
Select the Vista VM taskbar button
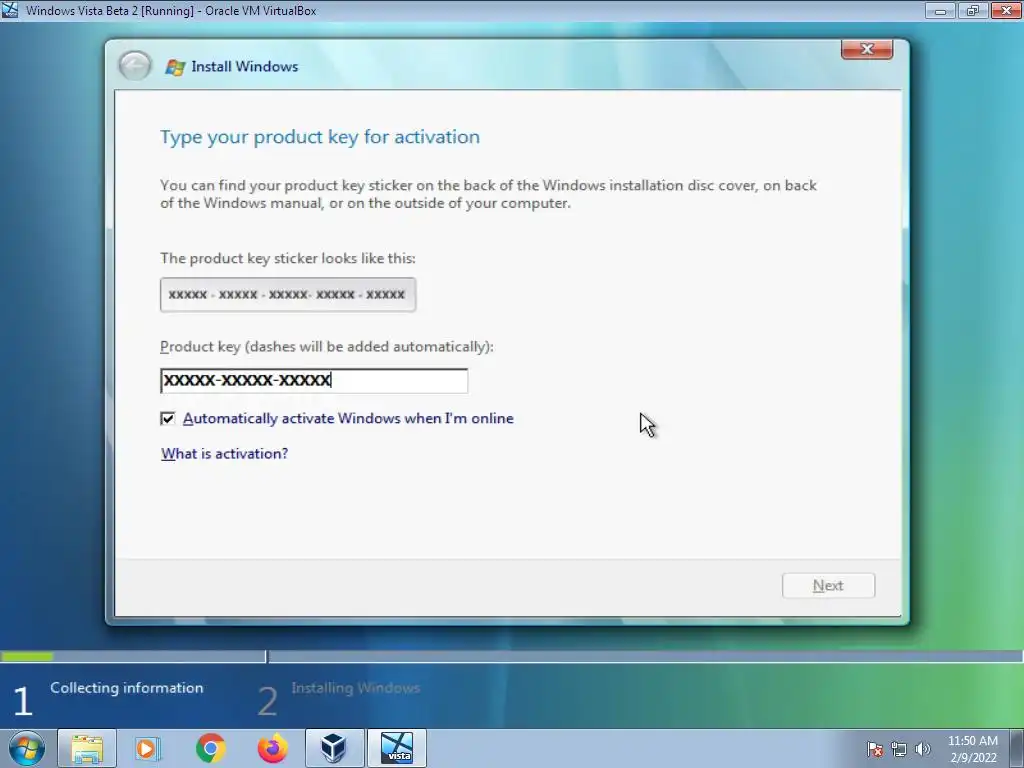pyautogui.click(x=396, y=748)
